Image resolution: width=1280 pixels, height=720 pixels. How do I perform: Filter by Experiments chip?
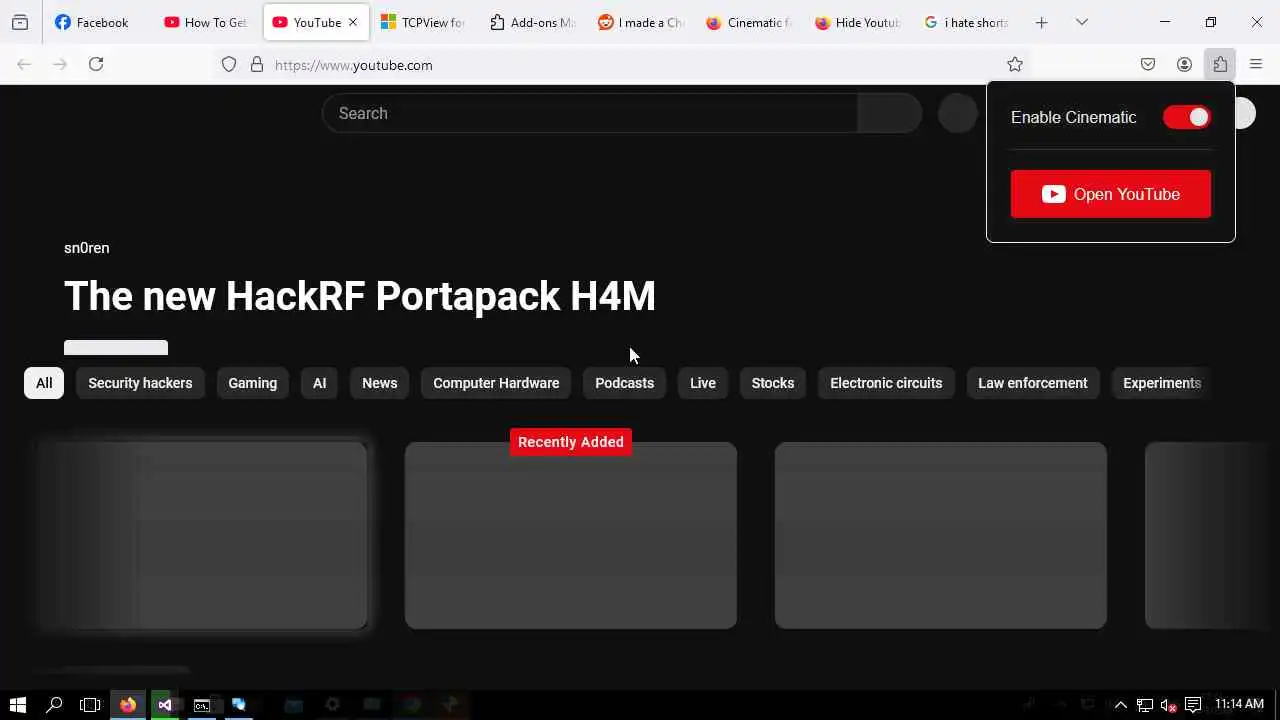coord(1162,383)
